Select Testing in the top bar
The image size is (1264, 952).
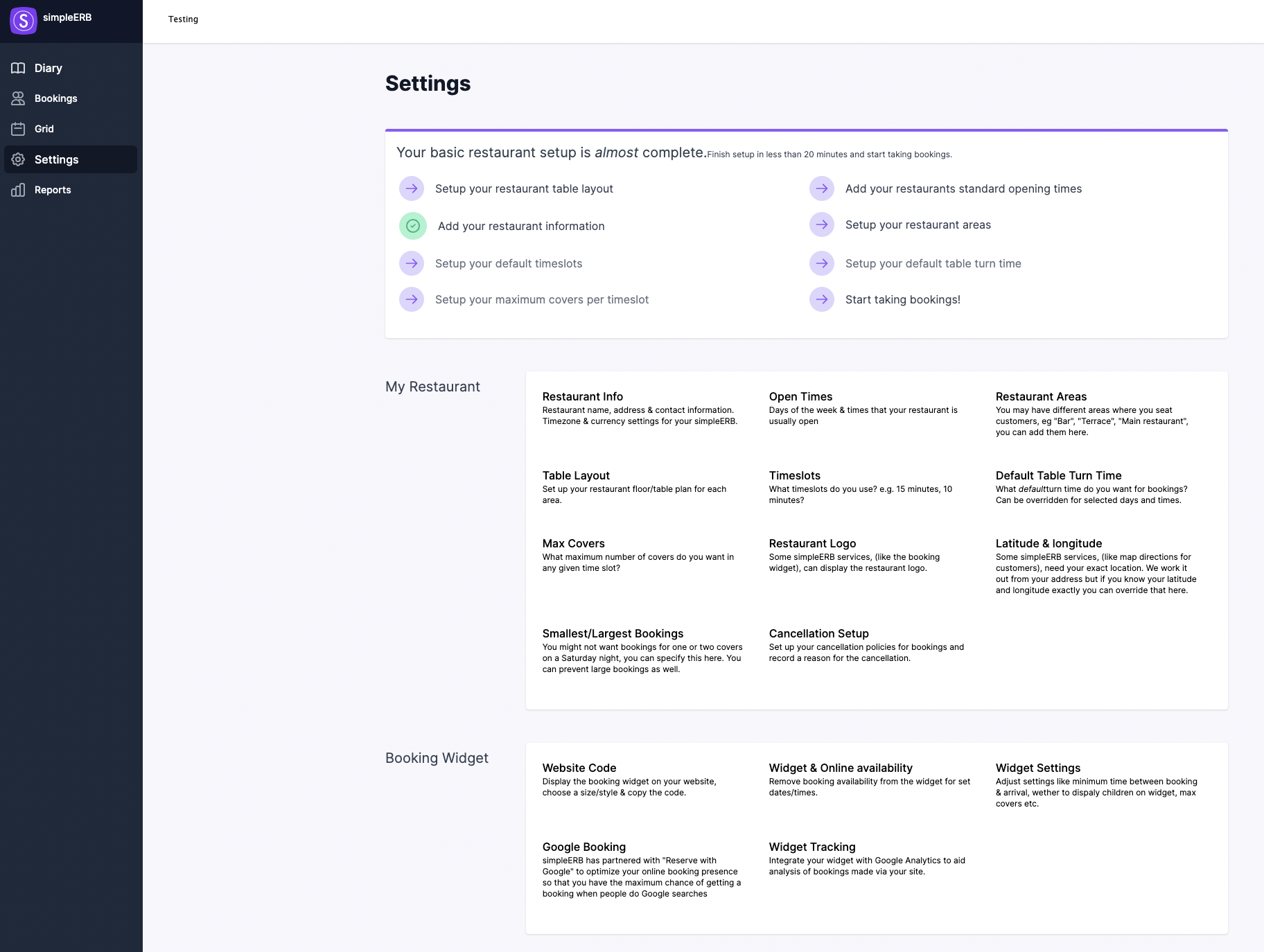coord(183,19)
